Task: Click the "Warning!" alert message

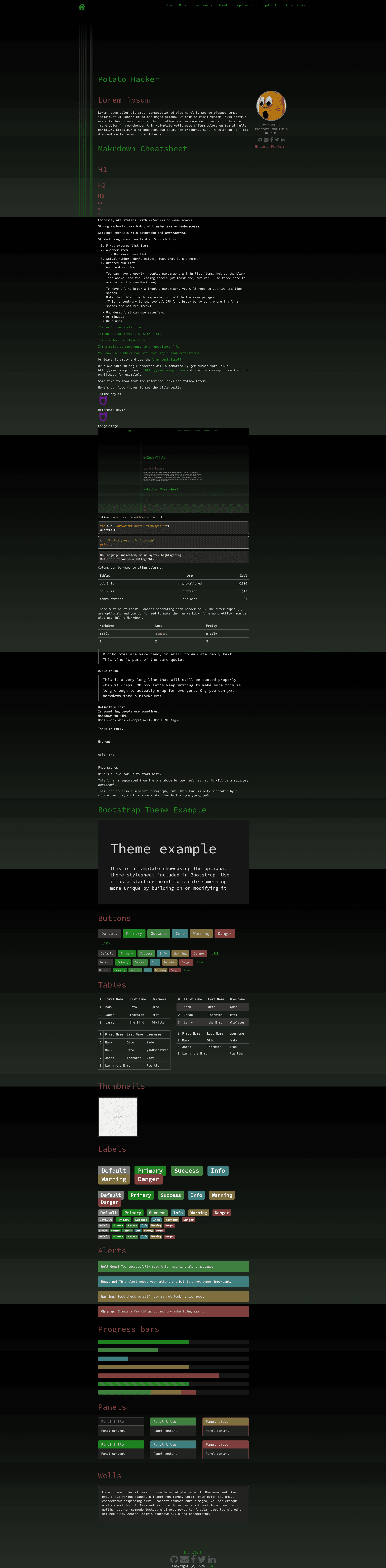Action: click(173, 1297)
